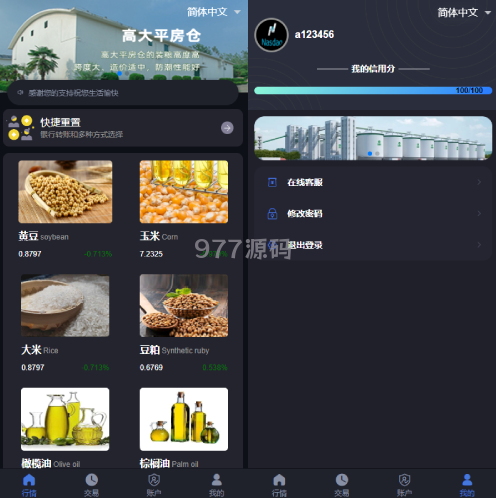Viewport: 496px width, 498px height.
Task: Select second carousel dot on silo banner
Action: (377, 154)
